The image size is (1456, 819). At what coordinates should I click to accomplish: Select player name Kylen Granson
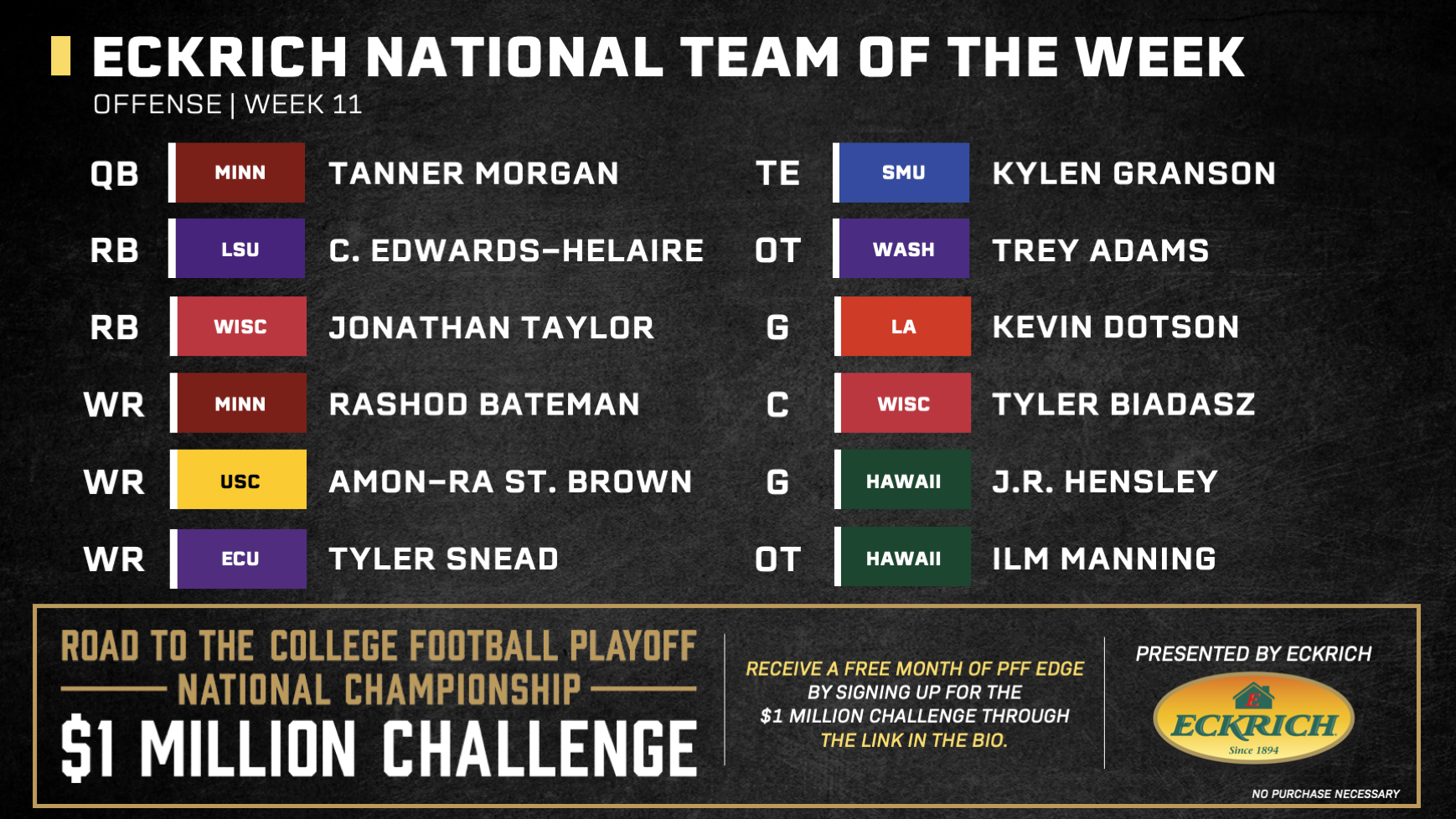1133,173
